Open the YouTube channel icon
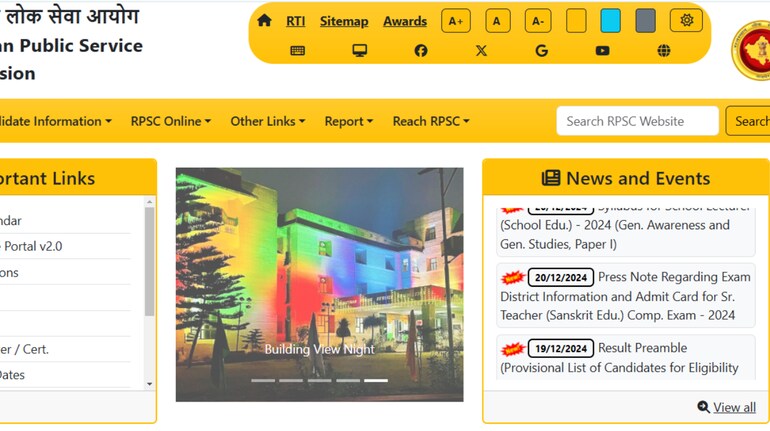This screenshot has height=431, width=770. 602,51
